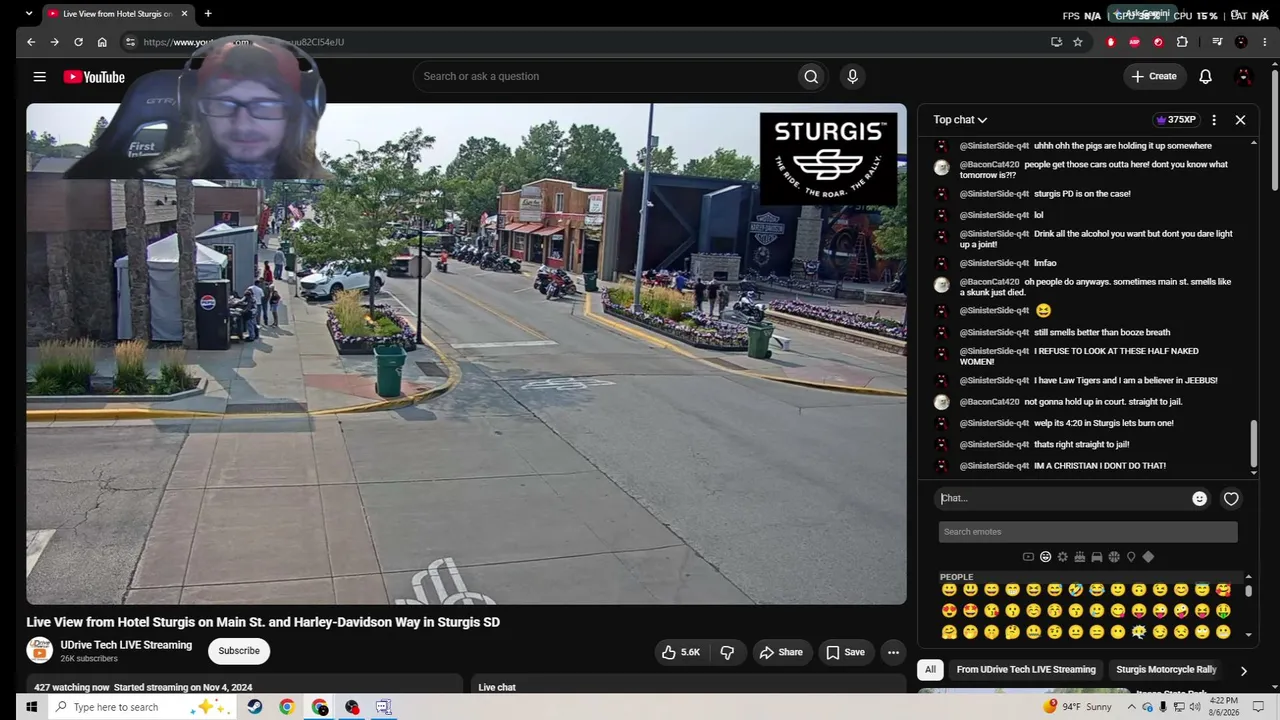Click the Share button

pyautogui.click(x=781, y=653)
